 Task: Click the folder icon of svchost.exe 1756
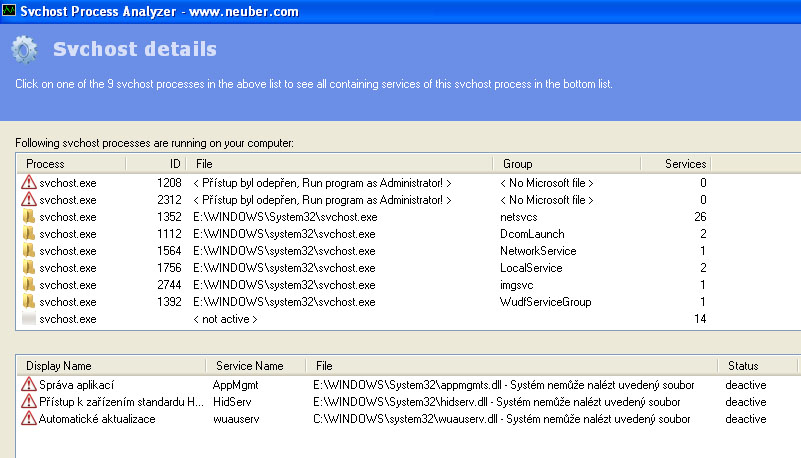[29, 268]
